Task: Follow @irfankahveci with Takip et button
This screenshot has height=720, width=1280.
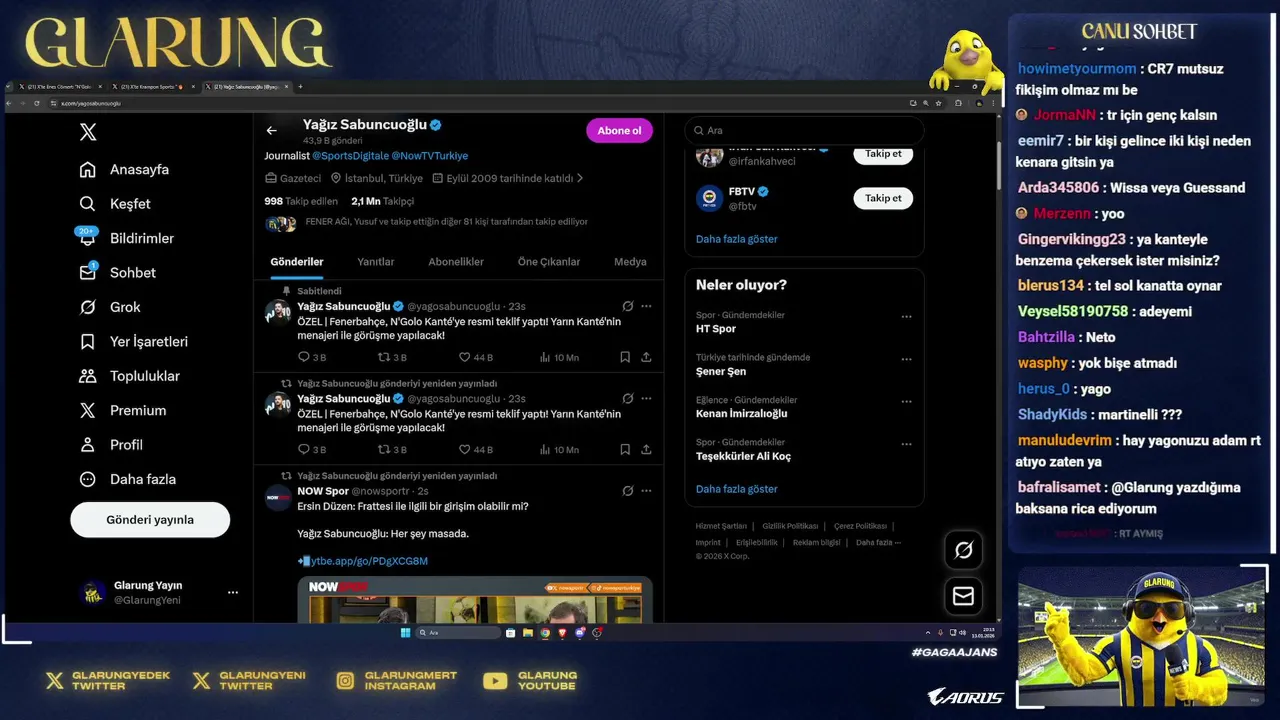Action: tap(883, 154)
